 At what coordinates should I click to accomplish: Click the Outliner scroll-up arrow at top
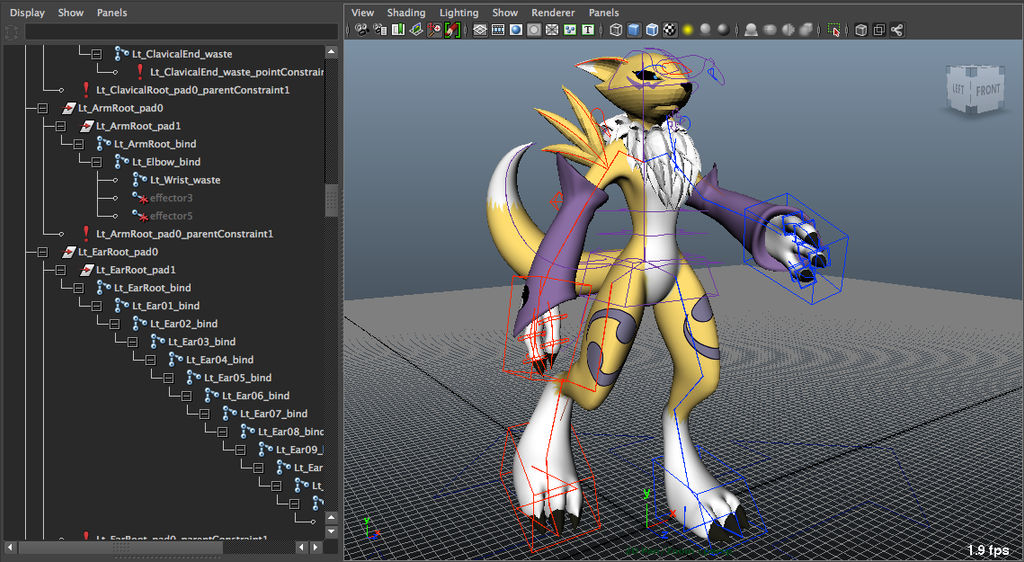coord(332,52)
